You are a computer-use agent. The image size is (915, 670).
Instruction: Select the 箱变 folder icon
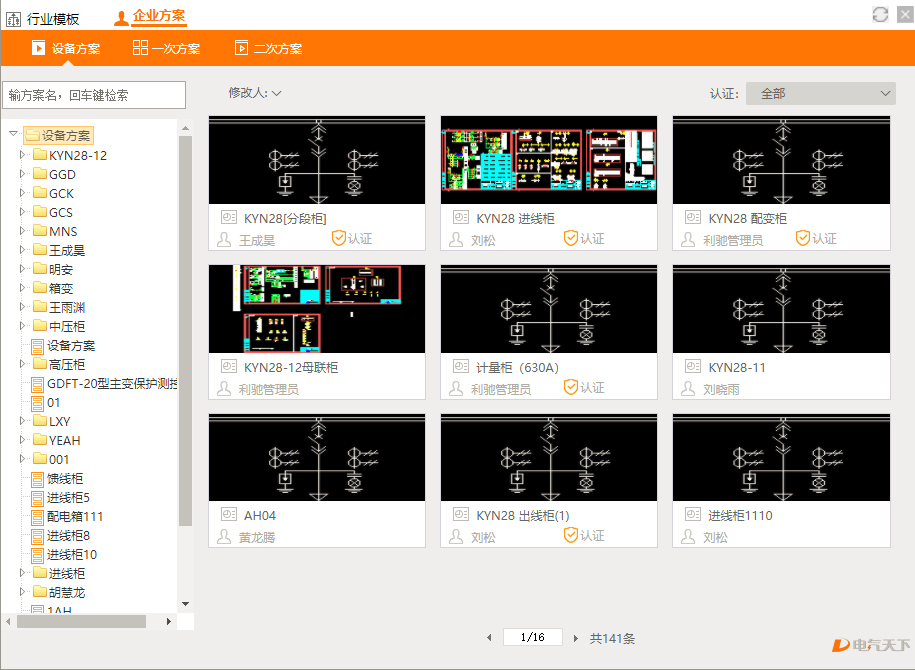(x=40, y=288)
